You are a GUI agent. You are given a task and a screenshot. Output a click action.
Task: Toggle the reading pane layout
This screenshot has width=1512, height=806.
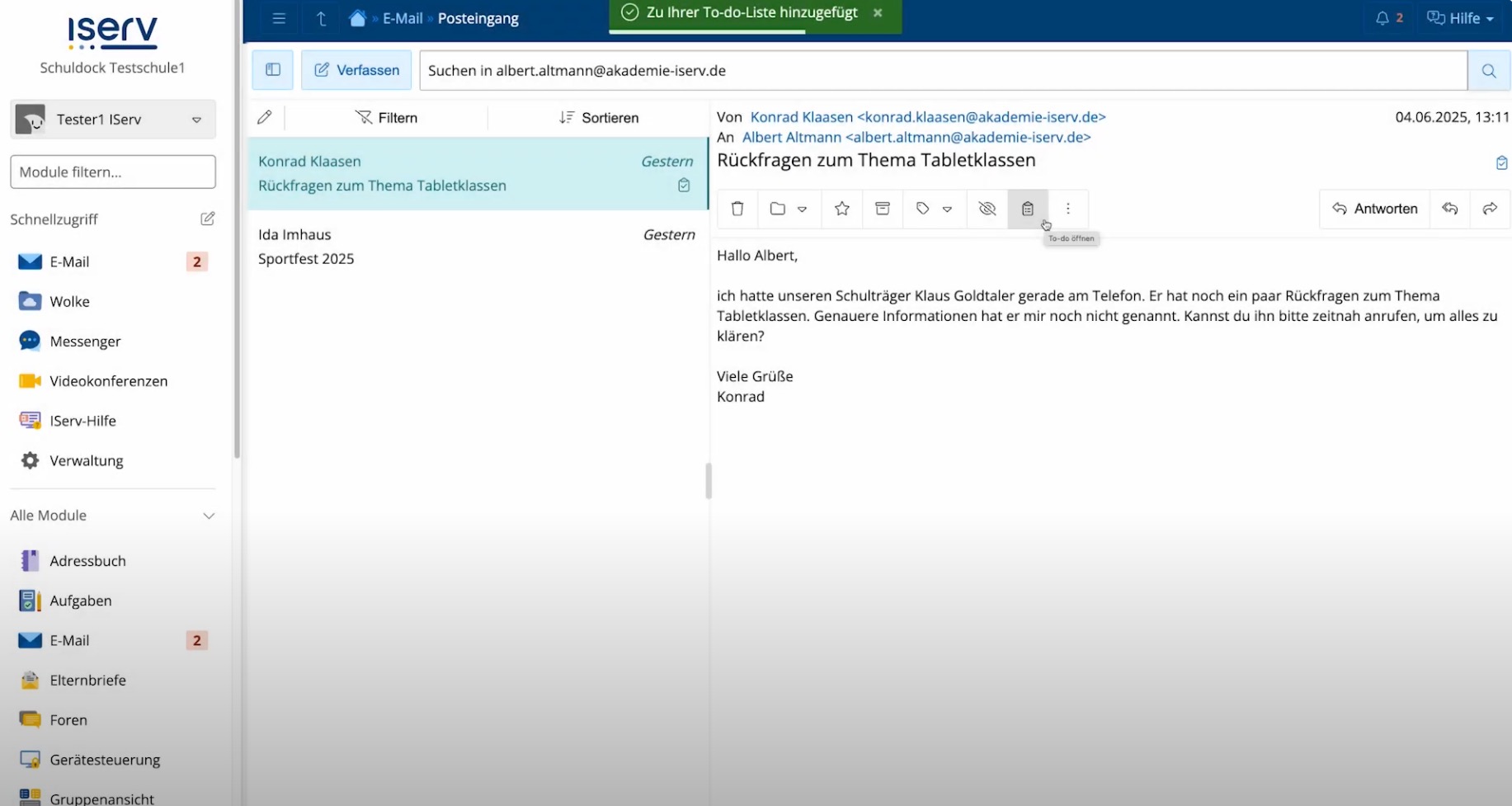(x=272, y=70)
